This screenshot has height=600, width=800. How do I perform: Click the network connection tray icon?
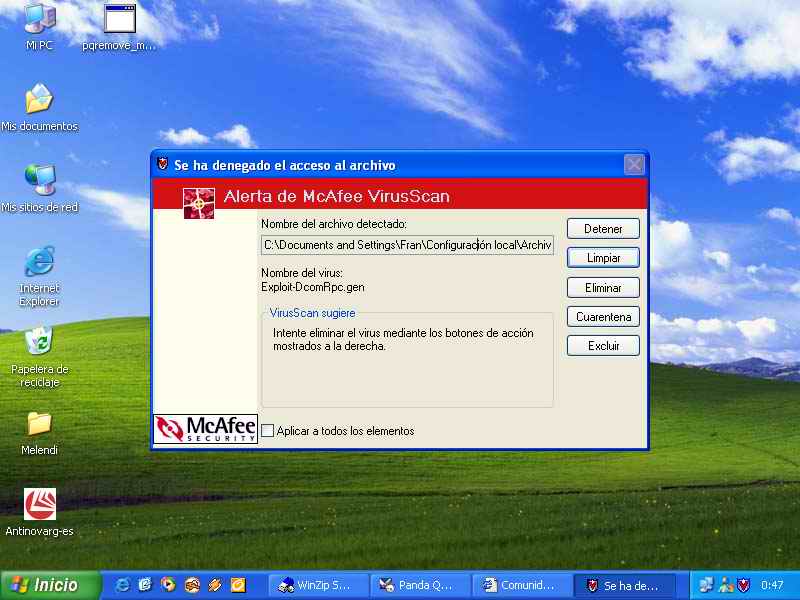(x=706, y=585)
